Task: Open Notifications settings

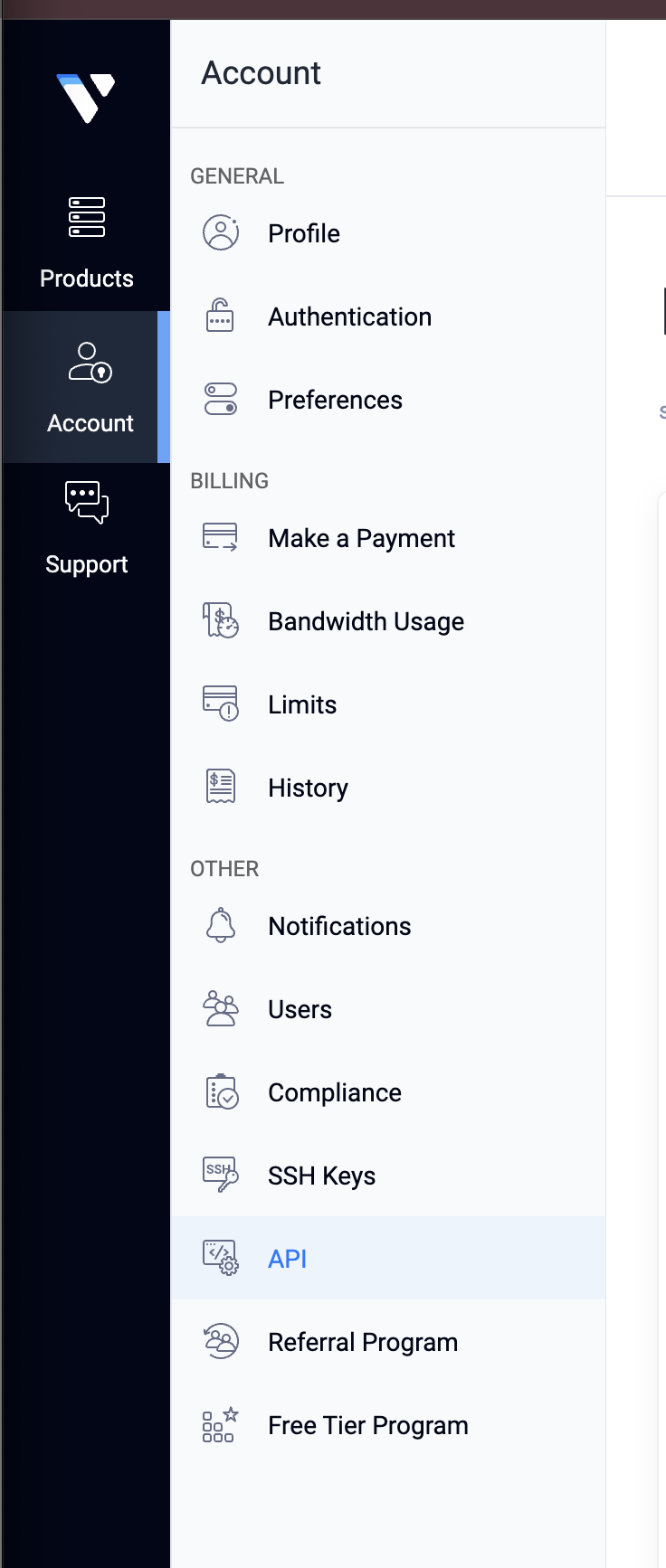Action: pos(340,926)
